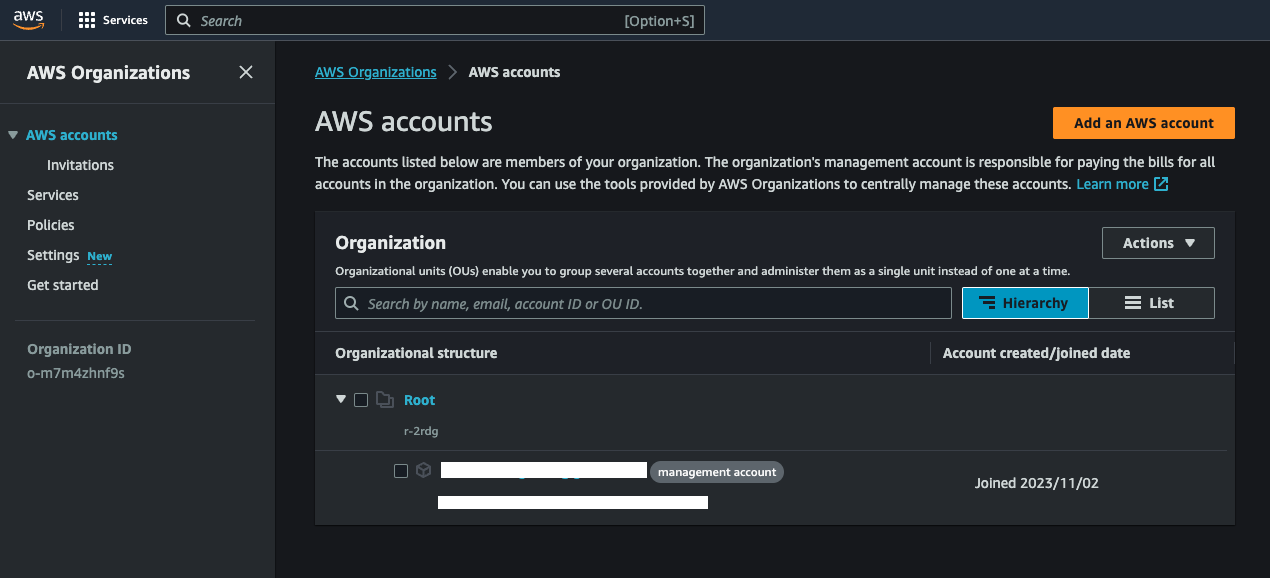Collapse the Root tree node
1270x578 pixels.
pyautogui.click(x=341, y=399)
